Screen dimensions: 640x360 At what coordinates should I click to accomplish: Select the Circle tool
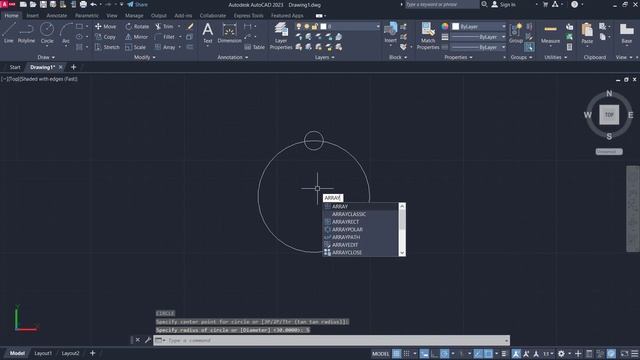click(x=47, y=33)
